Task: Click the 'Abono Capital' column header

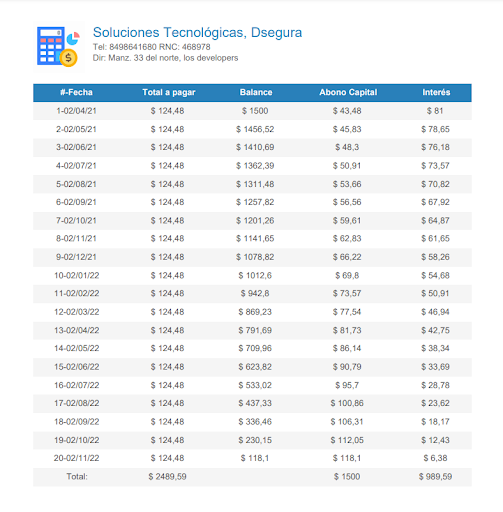Action: pos(348,92)
